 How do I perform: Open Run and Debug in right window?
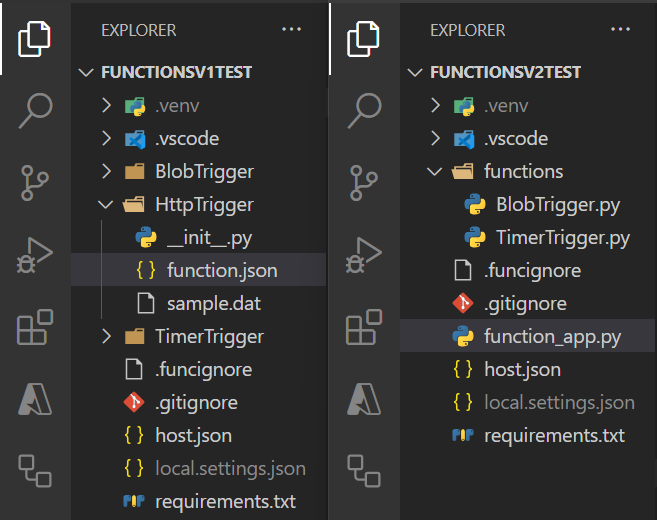point(364,255)
